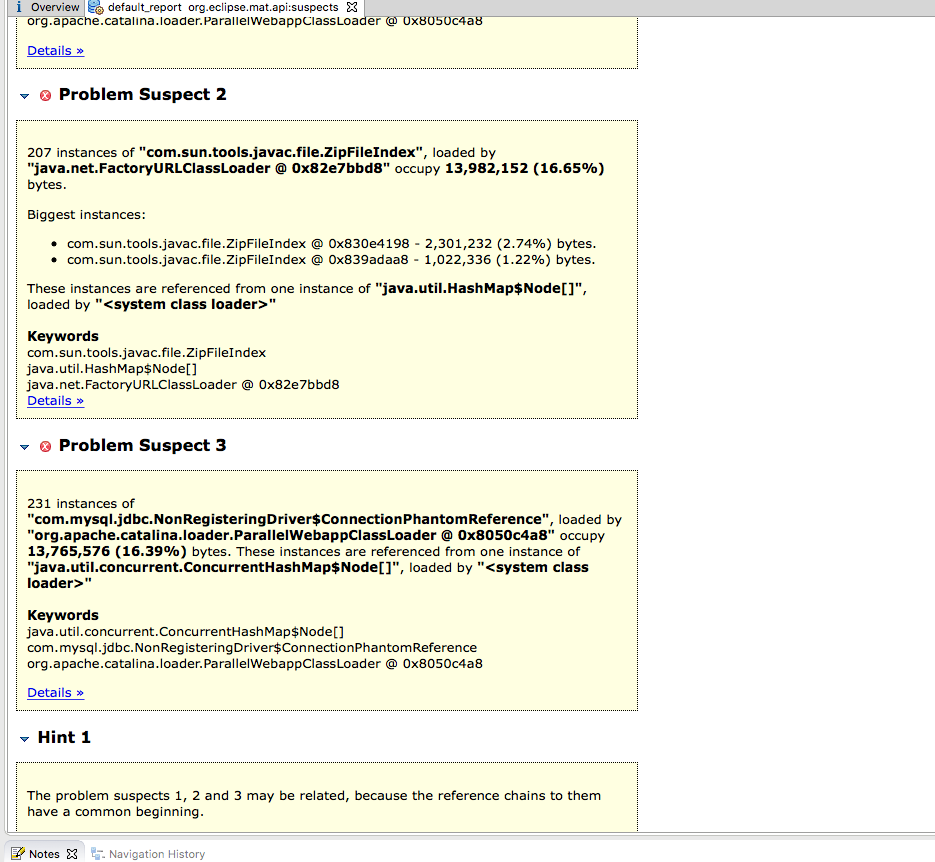Click the red error icon beside Problem Suspect 2
Screen dimensions: 935x862
pos(44,95)
